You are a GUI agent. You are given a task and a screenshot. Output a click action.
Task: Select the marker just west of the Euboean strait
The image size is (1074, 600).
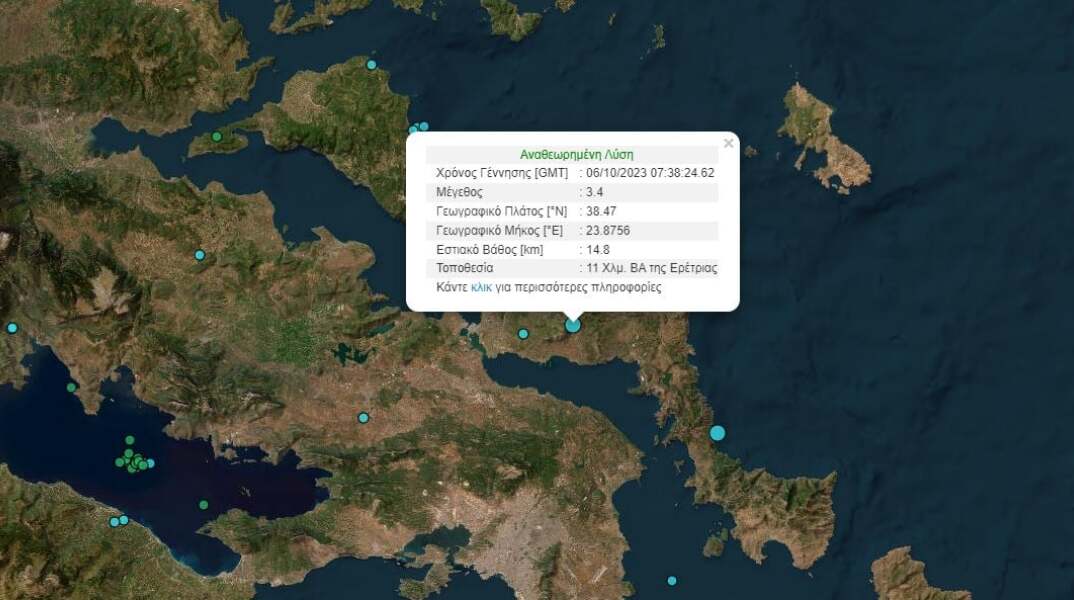click(x=523, y=333)
